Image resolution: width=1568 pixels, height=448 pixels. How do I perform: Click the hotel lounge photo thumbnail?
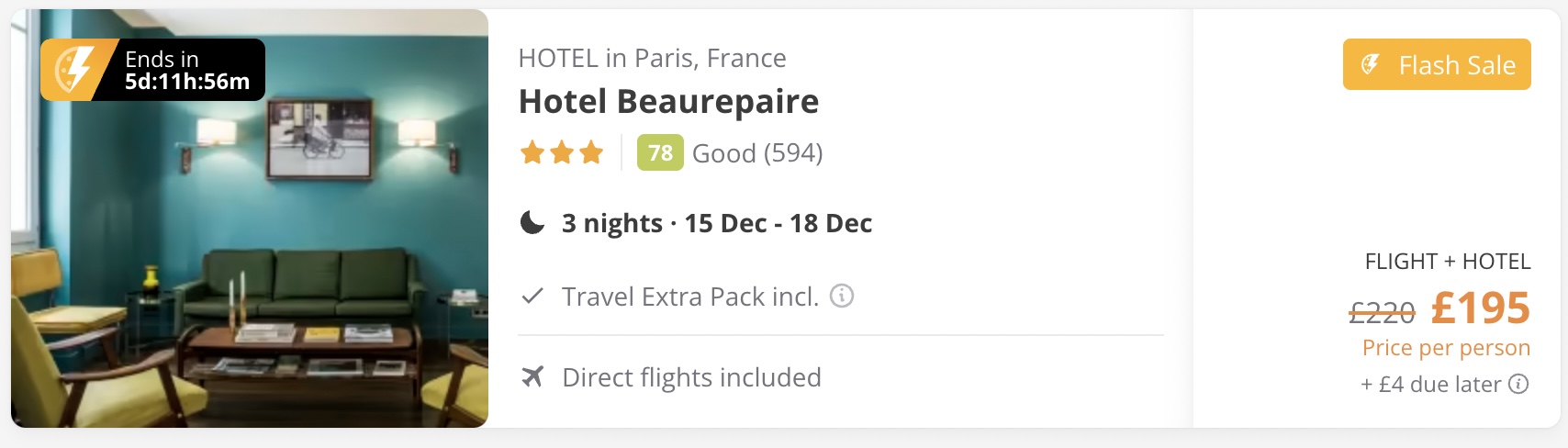(250, 218)
